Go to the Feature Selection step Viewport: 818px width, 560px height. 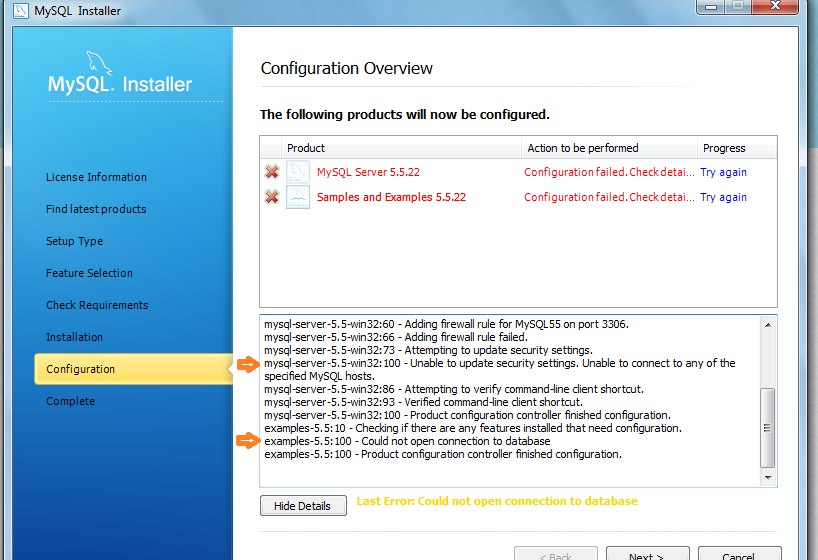coord(89,273)
